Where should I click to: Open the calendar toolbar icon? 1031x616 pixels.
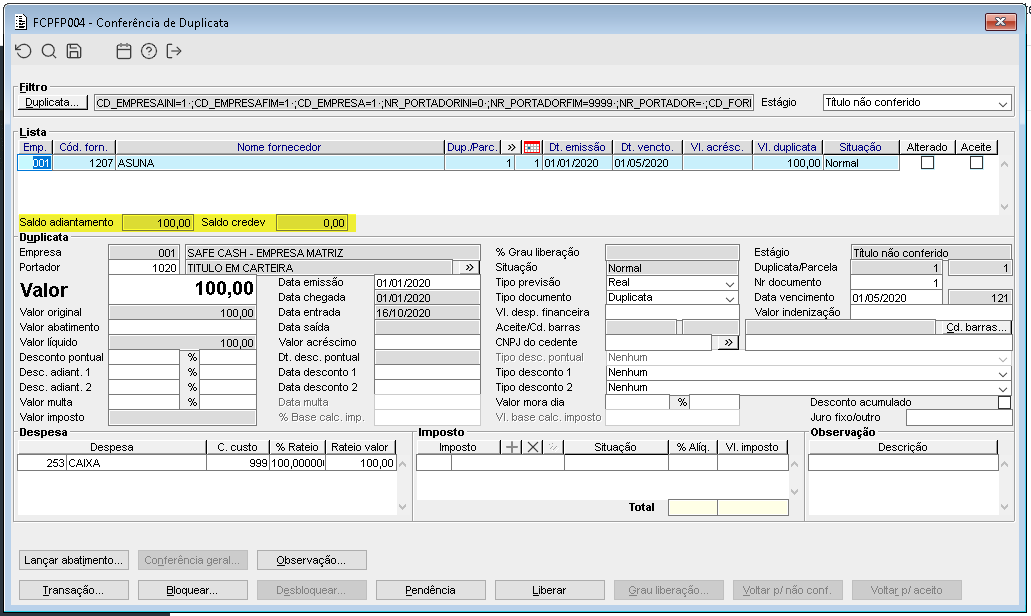tap(124, 51)
